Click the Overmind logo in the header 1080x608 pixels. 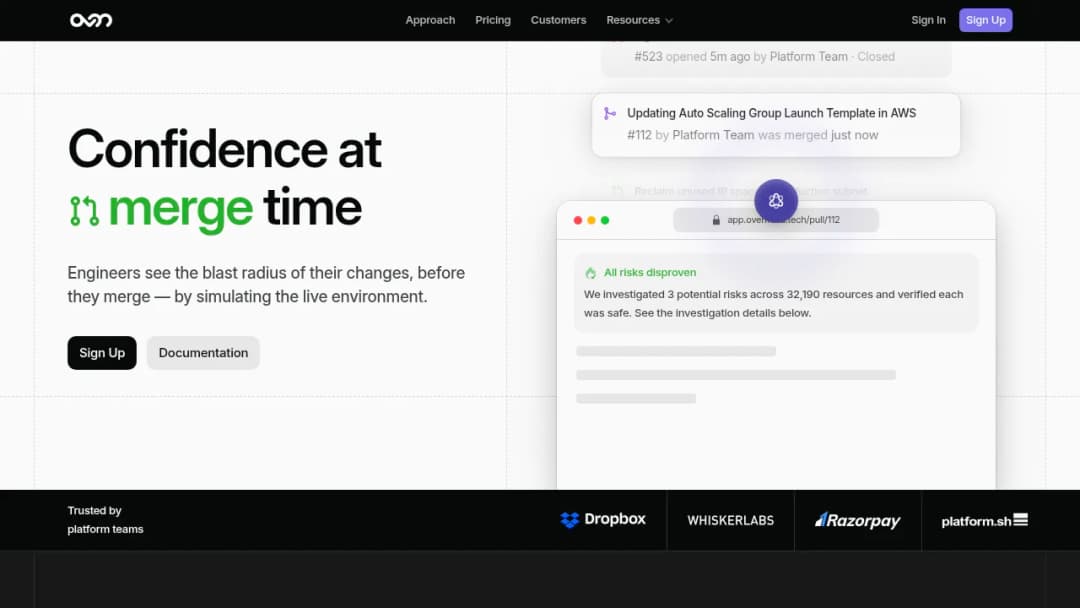pos(91,20)
